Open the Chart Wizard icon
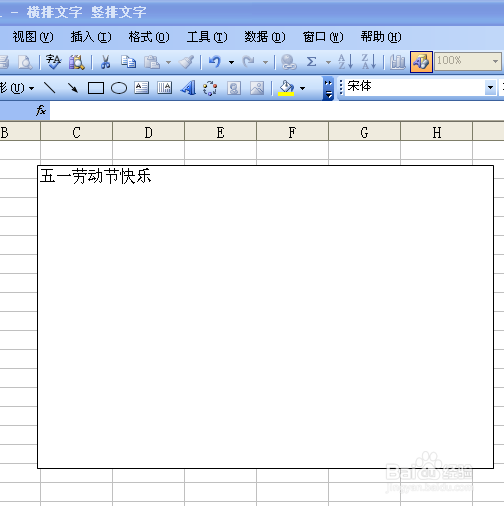The width and height of the screenshot is (504, 506). pyautogui.click(x=397, y=62)
